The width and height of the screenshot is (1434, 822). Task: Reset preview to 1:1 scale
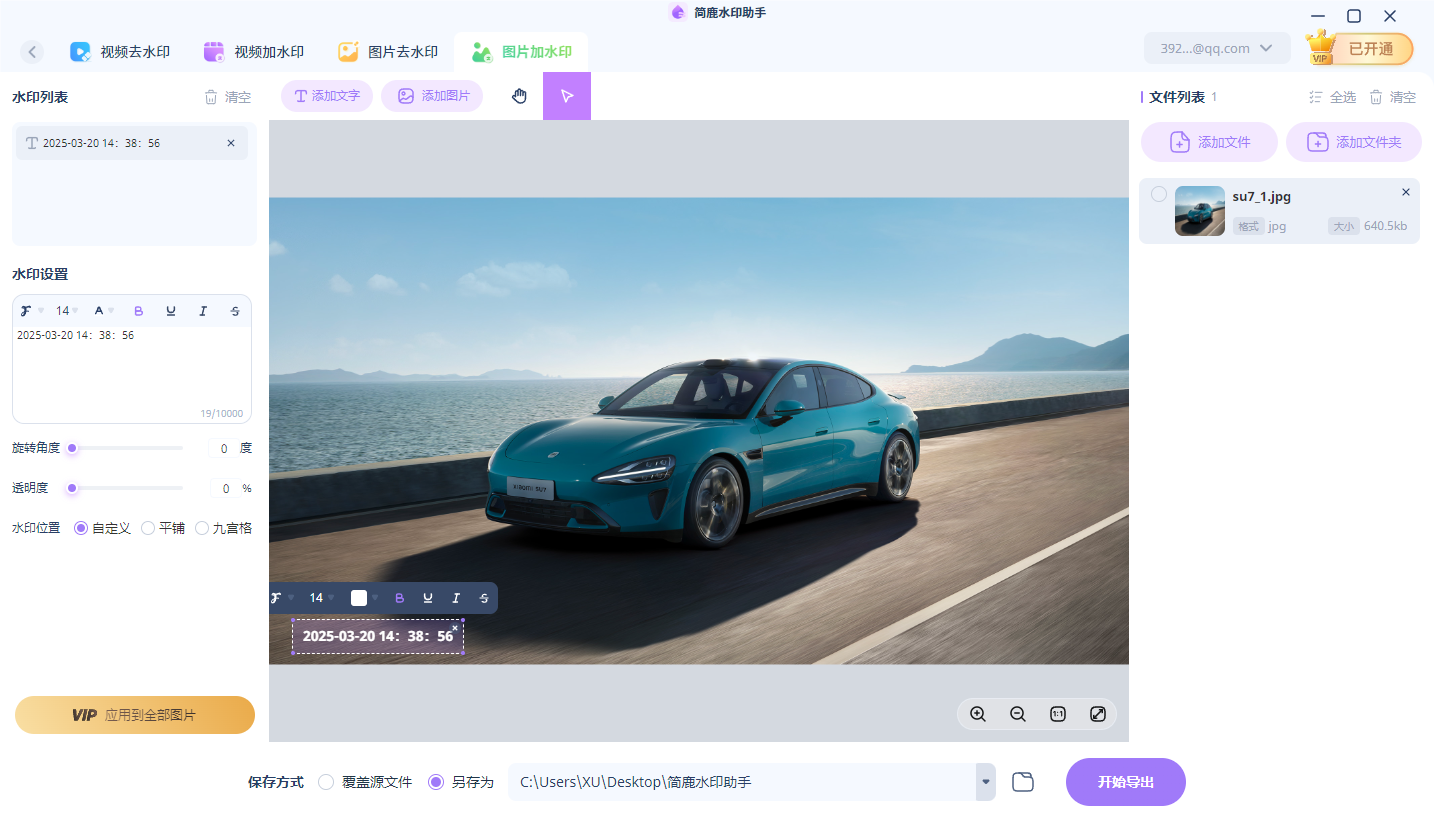point(1058,714)
